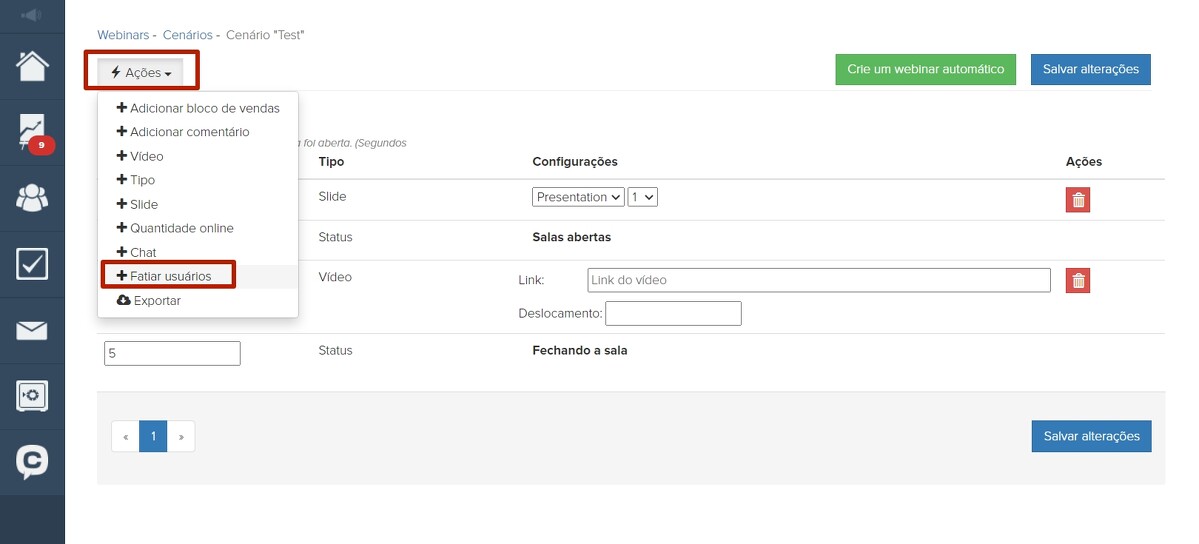The width and height of the screenshot is (1199, 544).
Task: Click the Link do vídeo input field
Action: click(817, 280)
